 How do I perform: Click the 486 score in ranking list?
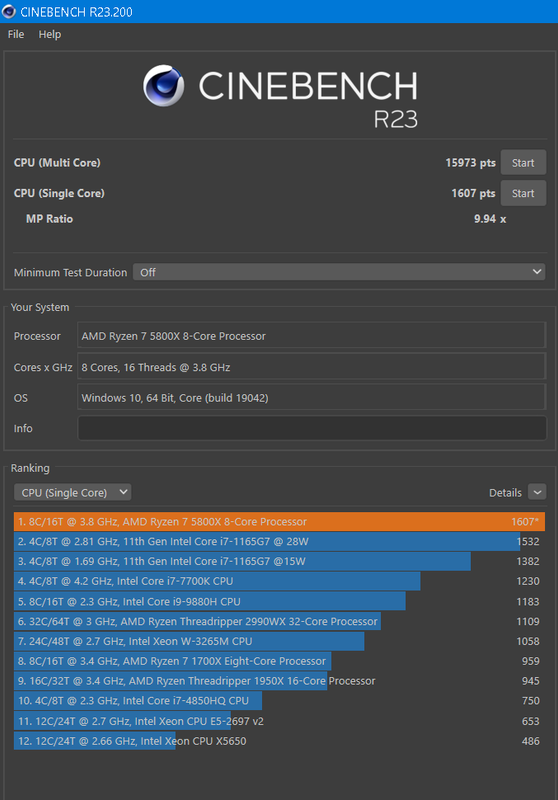(530, 741)
